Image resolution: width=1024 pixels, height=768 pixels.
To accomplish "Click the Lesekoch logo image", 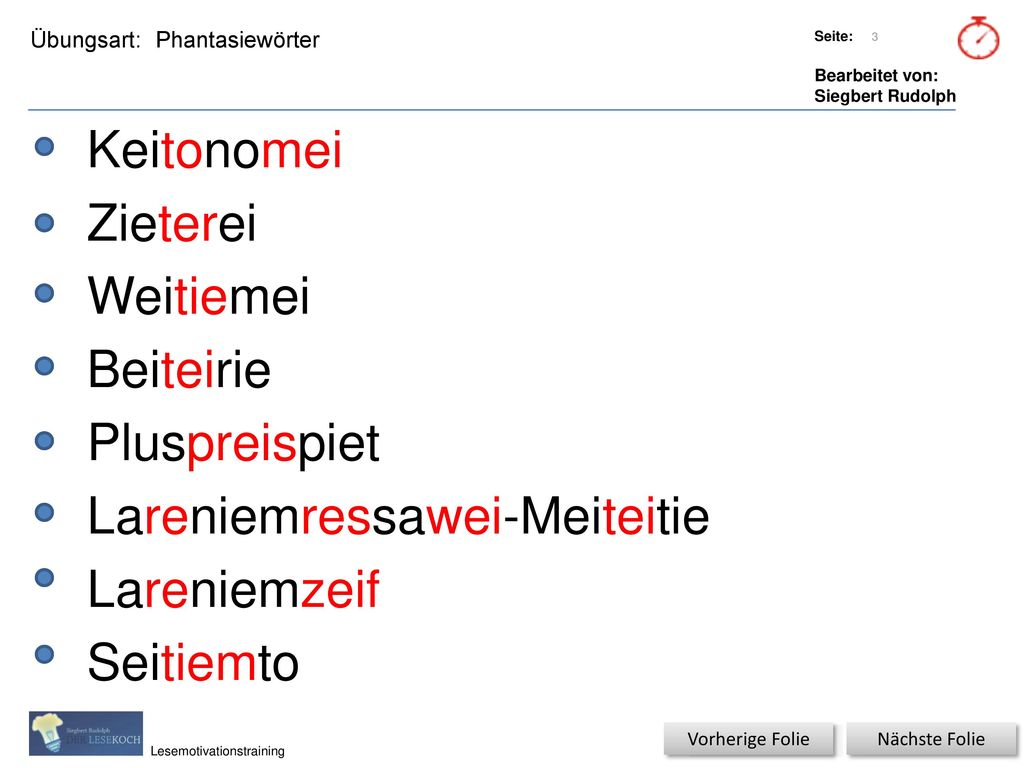I will tap(86, 733).
